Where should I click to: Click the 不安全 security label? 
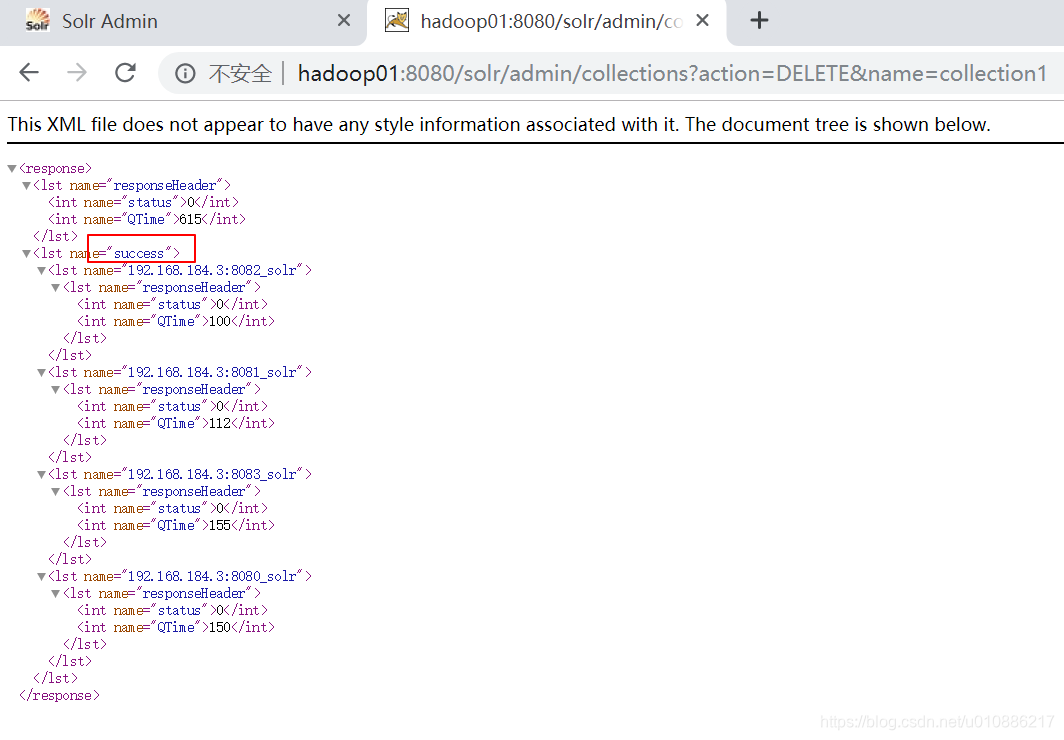coord(240,73)
